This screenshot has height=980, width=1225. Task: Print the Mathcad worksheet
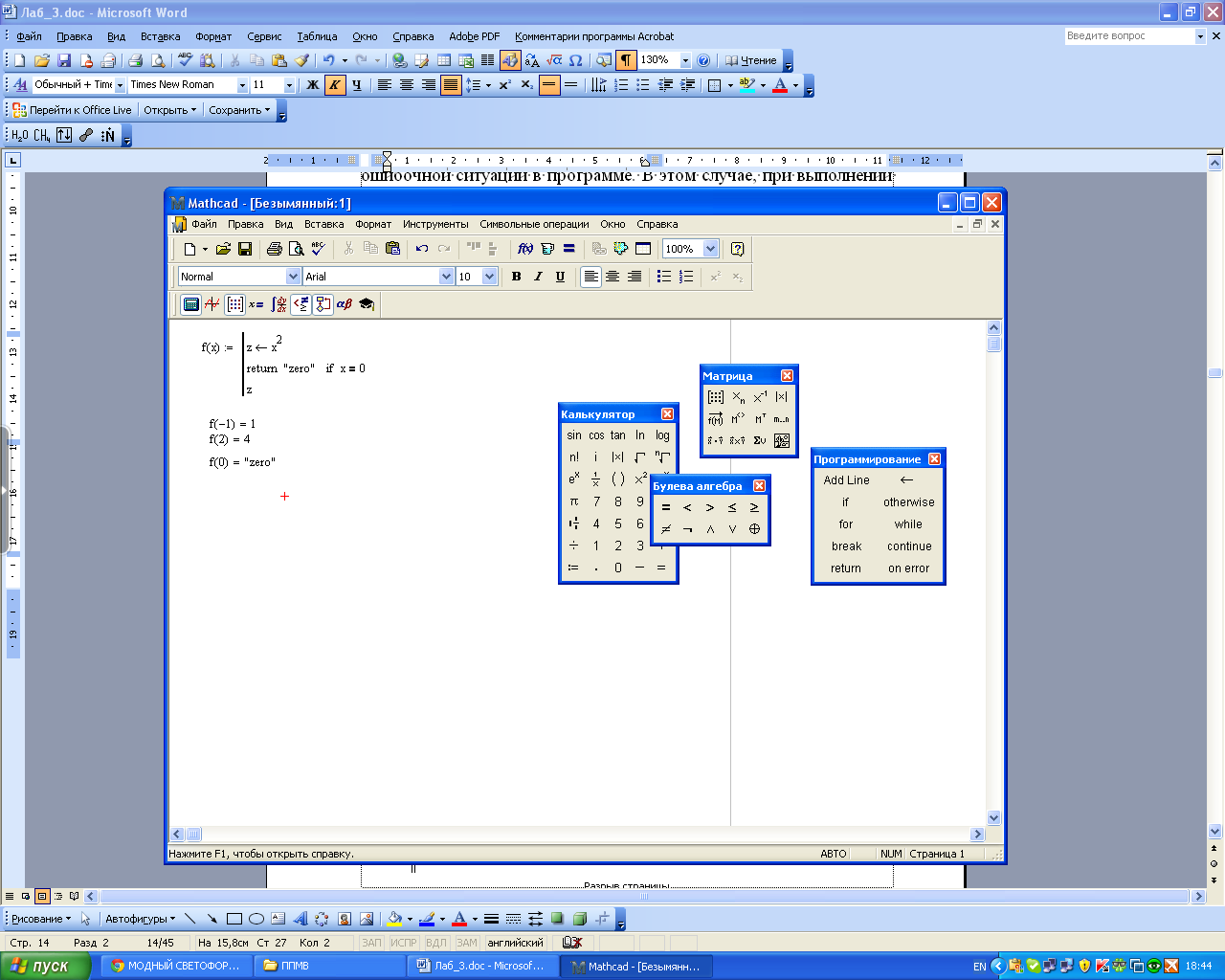coord(275,249)
